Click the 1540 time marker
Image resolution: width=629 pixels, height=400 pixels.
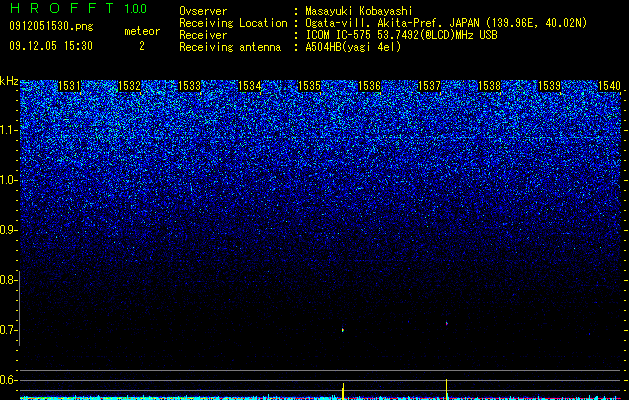tap(609, 86)
